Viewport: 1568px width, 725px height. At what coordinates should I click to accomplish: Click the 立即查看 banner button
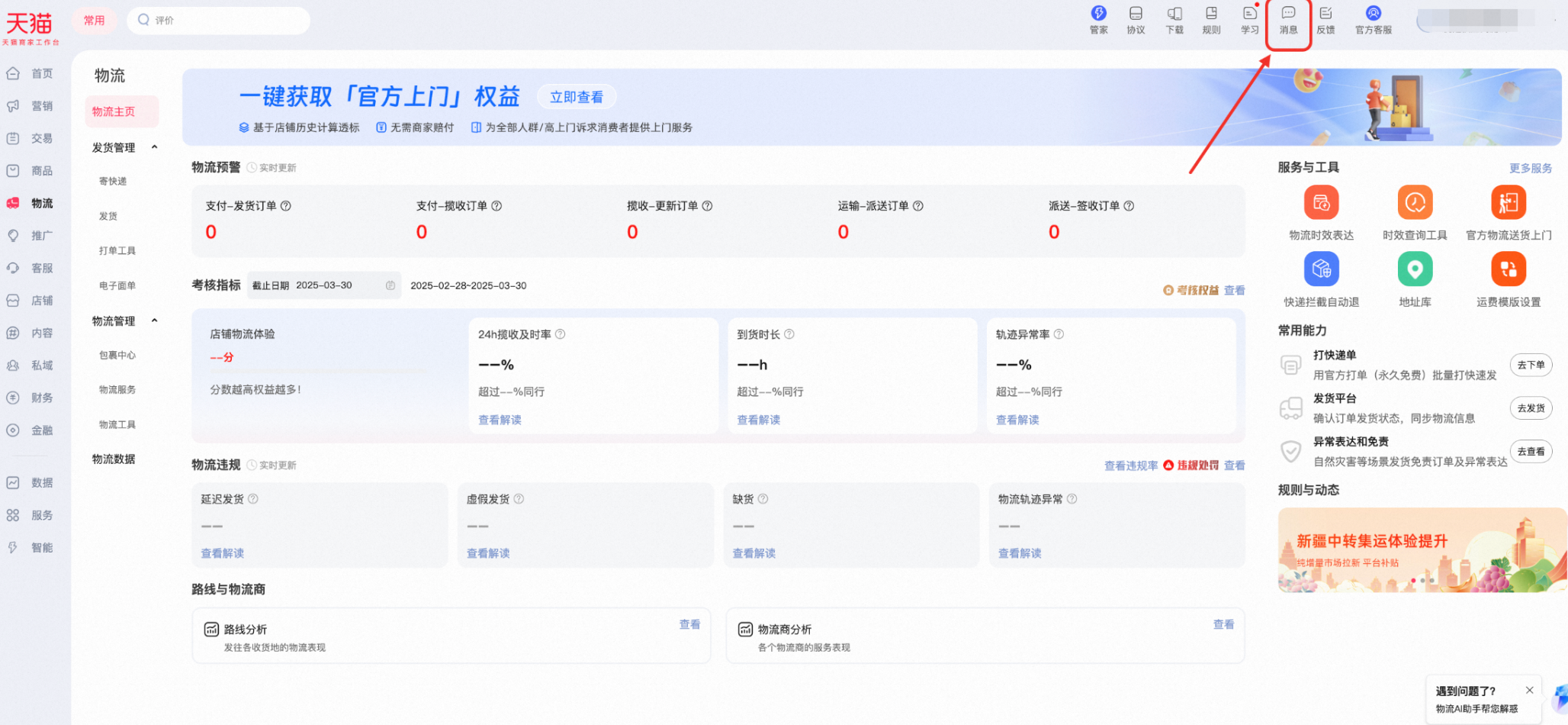(577, 97)
